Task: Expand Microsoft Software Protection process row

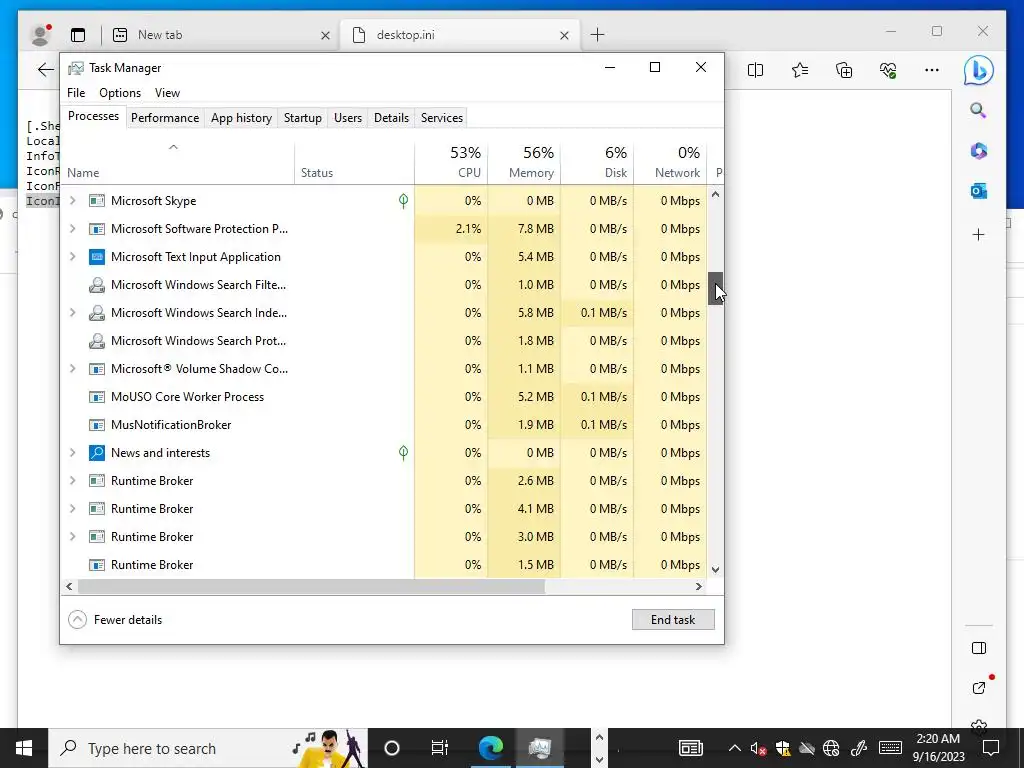Action: [x=72, y=229]
